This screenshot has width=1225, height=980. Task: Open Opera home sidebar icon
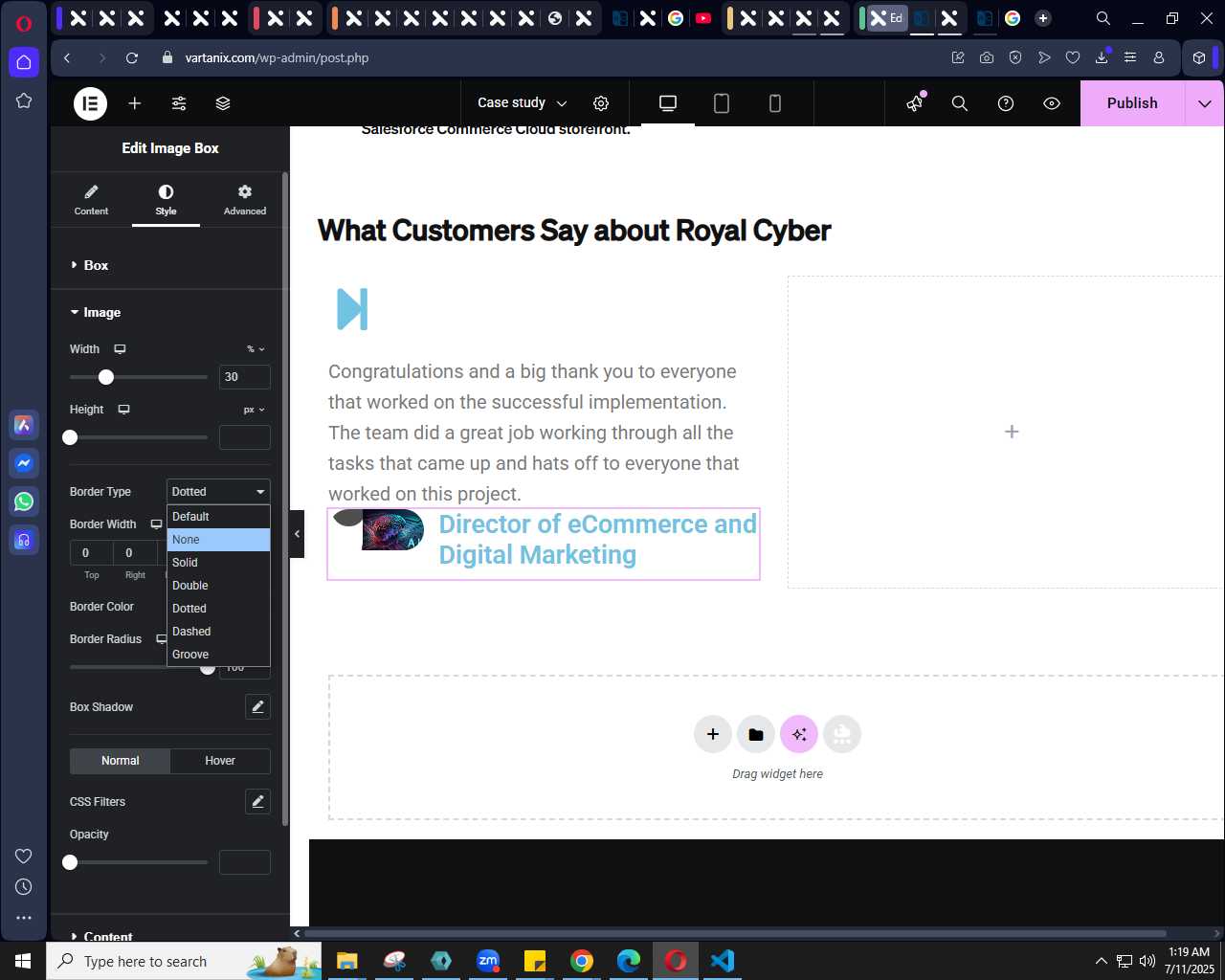[24, 62]
